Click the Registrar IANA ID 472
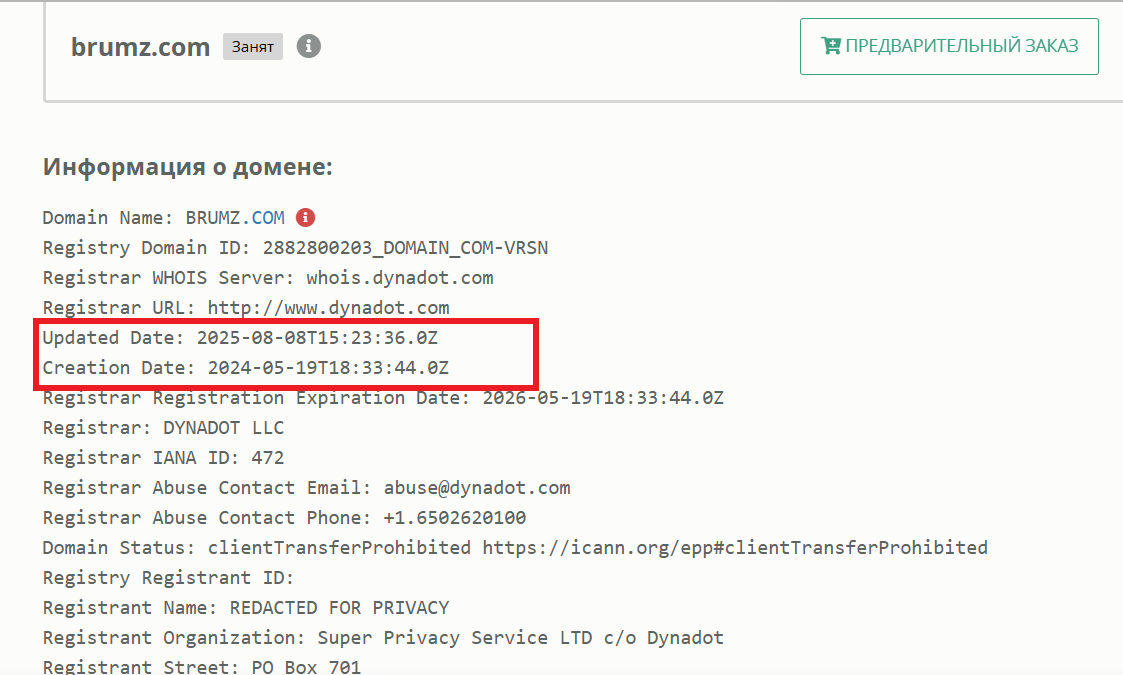 coord(268,457)
